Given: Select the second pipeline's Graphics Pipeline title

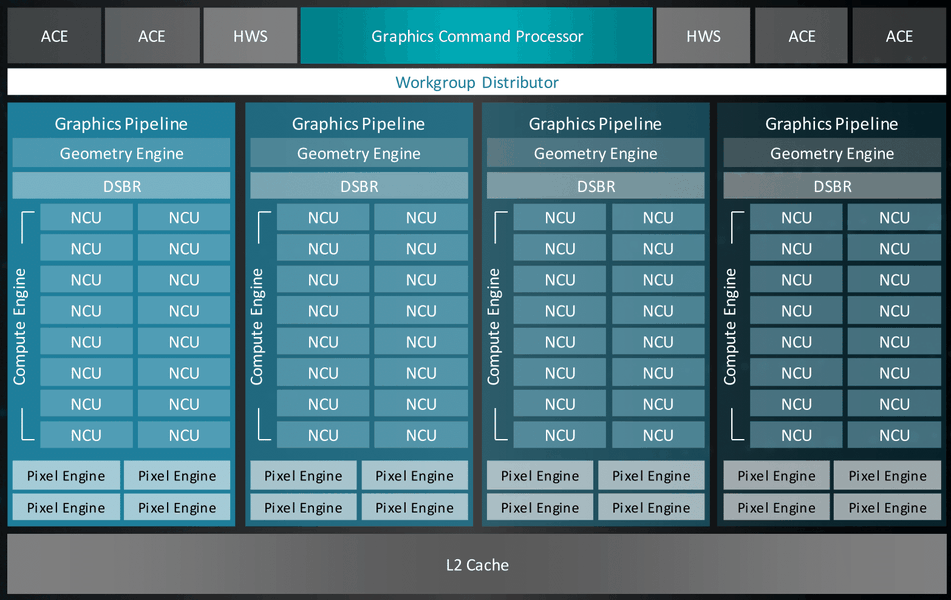Looking at the screenshot, I should (358, 124).
